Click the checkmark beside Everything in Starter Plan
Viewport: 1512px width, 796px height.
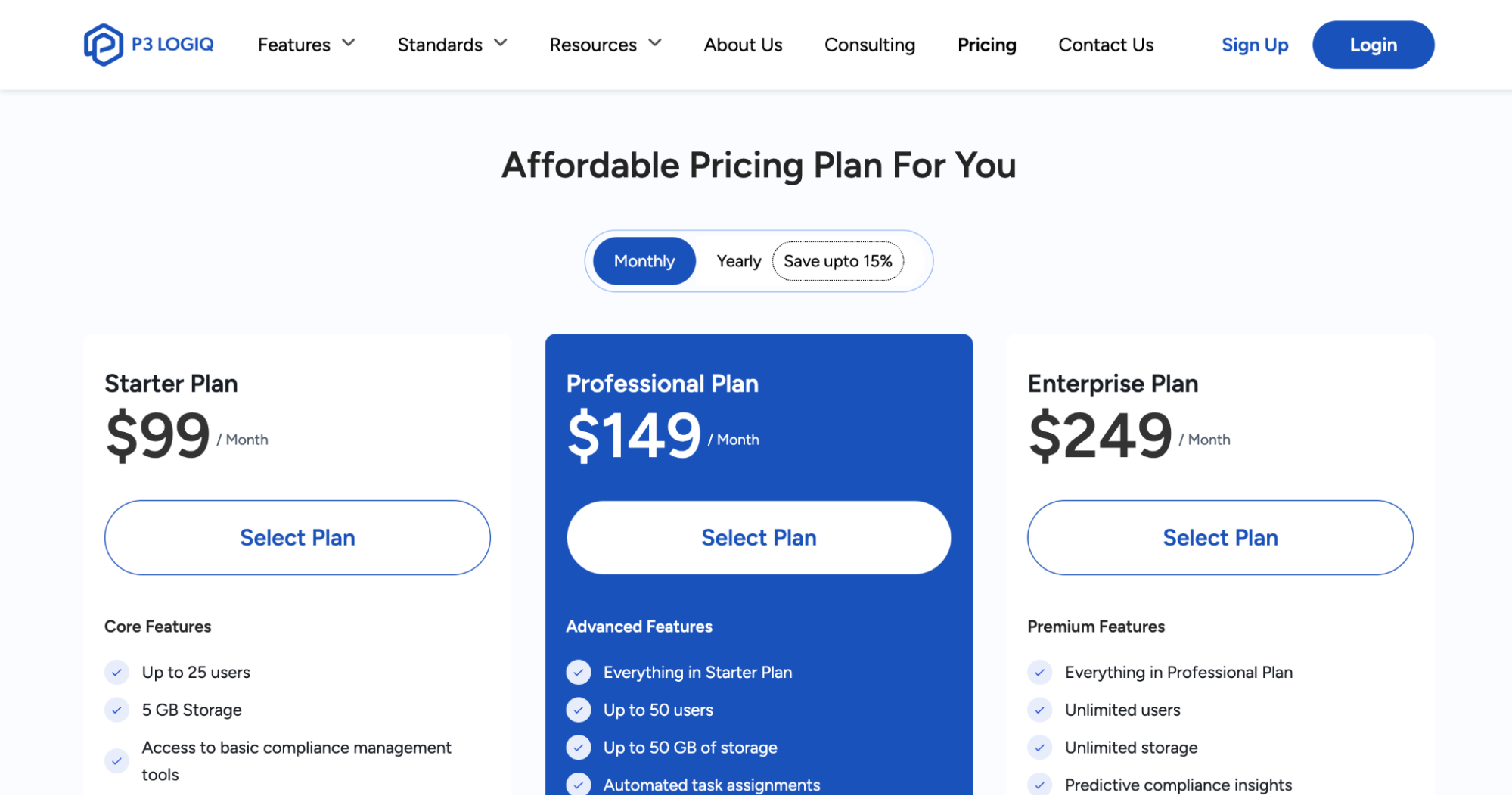click(x=578, y=672)
